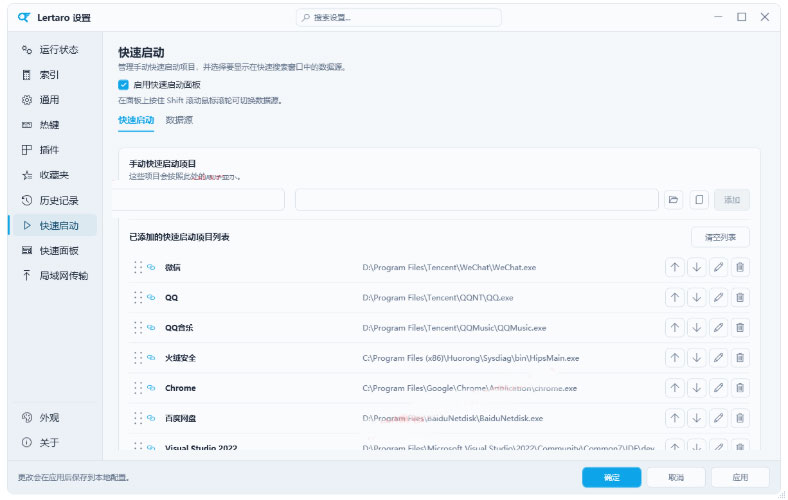Image resolution: width=788 pixels, height=500 pixels.
Task: Select BaiduNetdisk.exe path text
Action: coord(452,418)
